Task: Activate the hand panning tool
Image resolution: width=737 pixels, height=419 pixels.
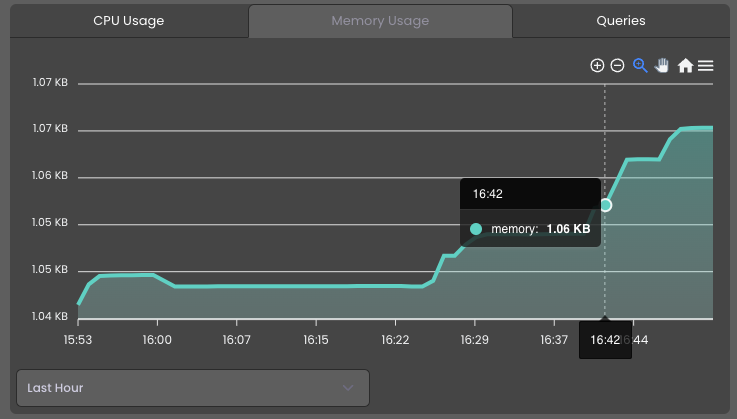Action: pos(662,65)
